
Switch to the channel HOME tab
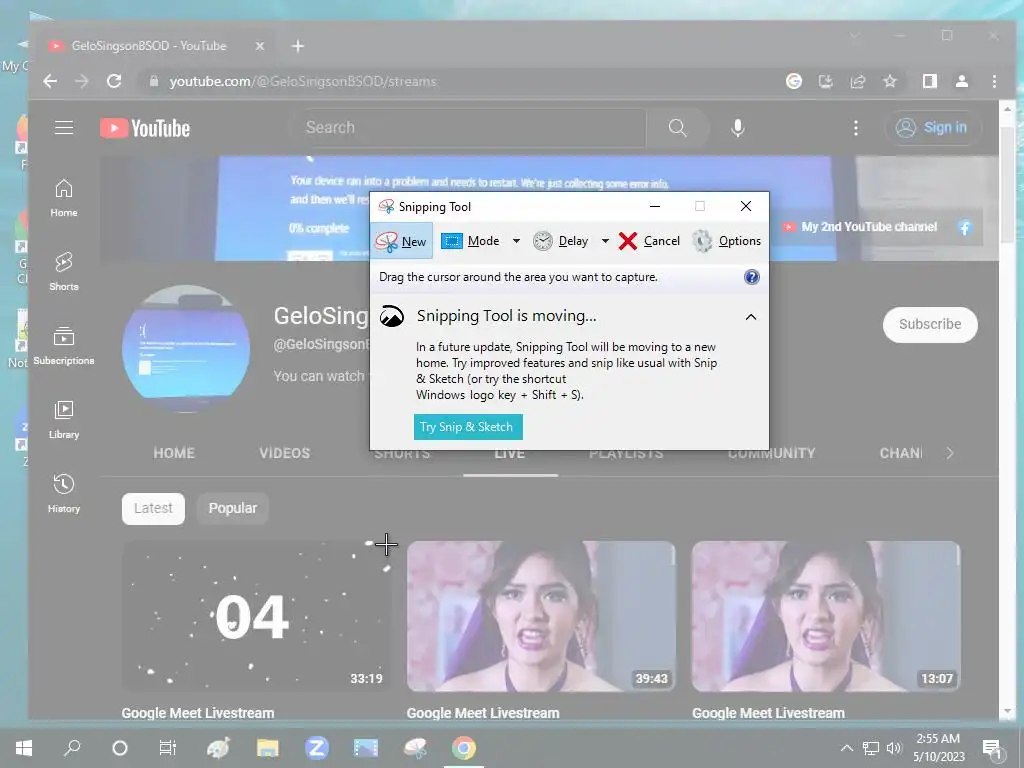tap(174, 453)
